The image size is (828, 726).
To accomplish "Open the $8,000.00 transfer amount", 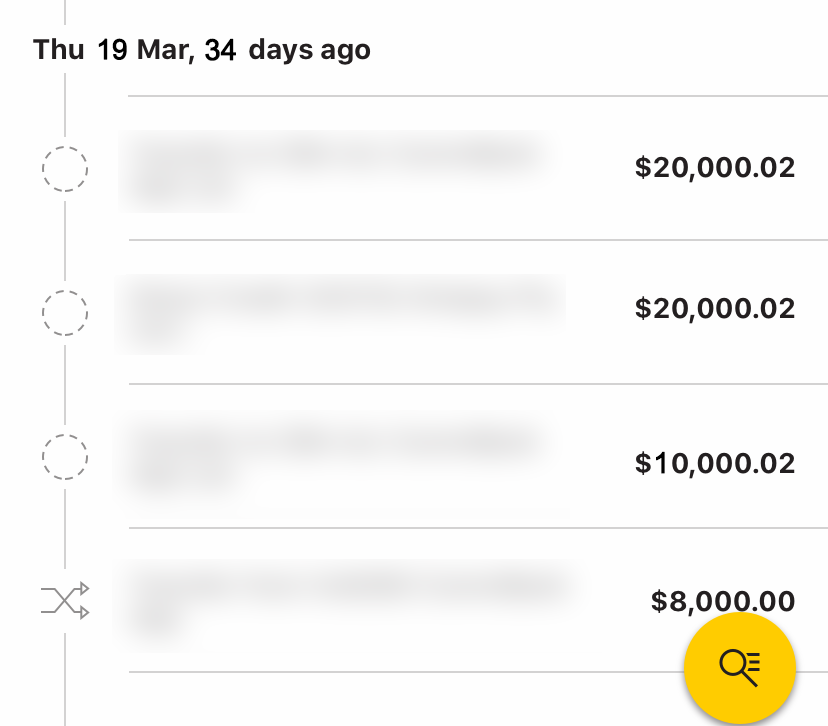I will (722, 601).
